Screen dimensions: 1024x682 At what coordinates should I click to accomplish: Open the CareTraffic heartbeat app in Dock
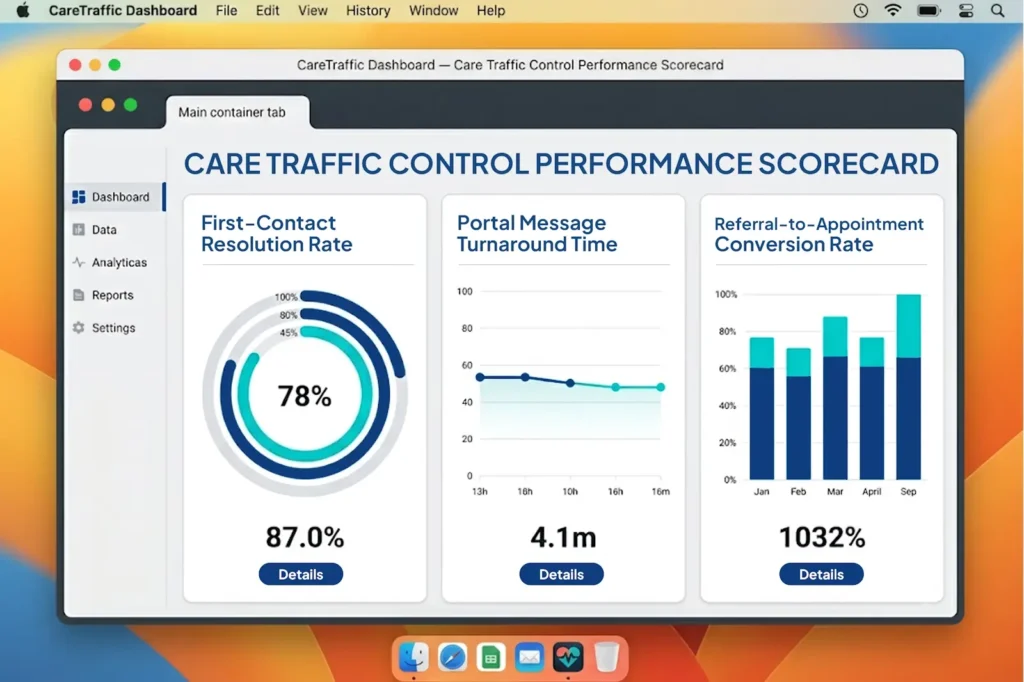pyautogui.click(x=568, y=657)
